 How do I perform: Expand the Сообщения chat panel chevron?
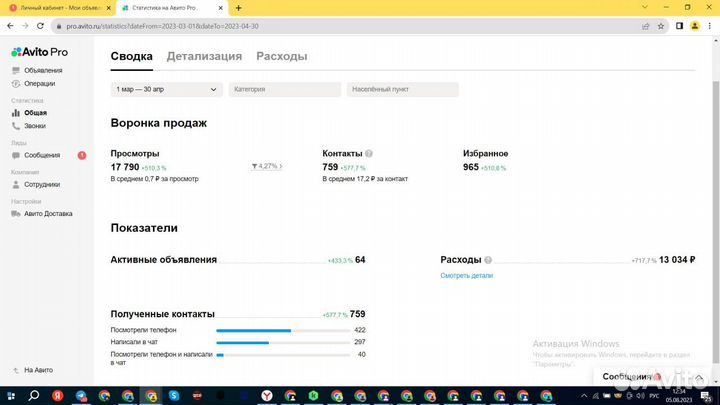click(699, 377)
